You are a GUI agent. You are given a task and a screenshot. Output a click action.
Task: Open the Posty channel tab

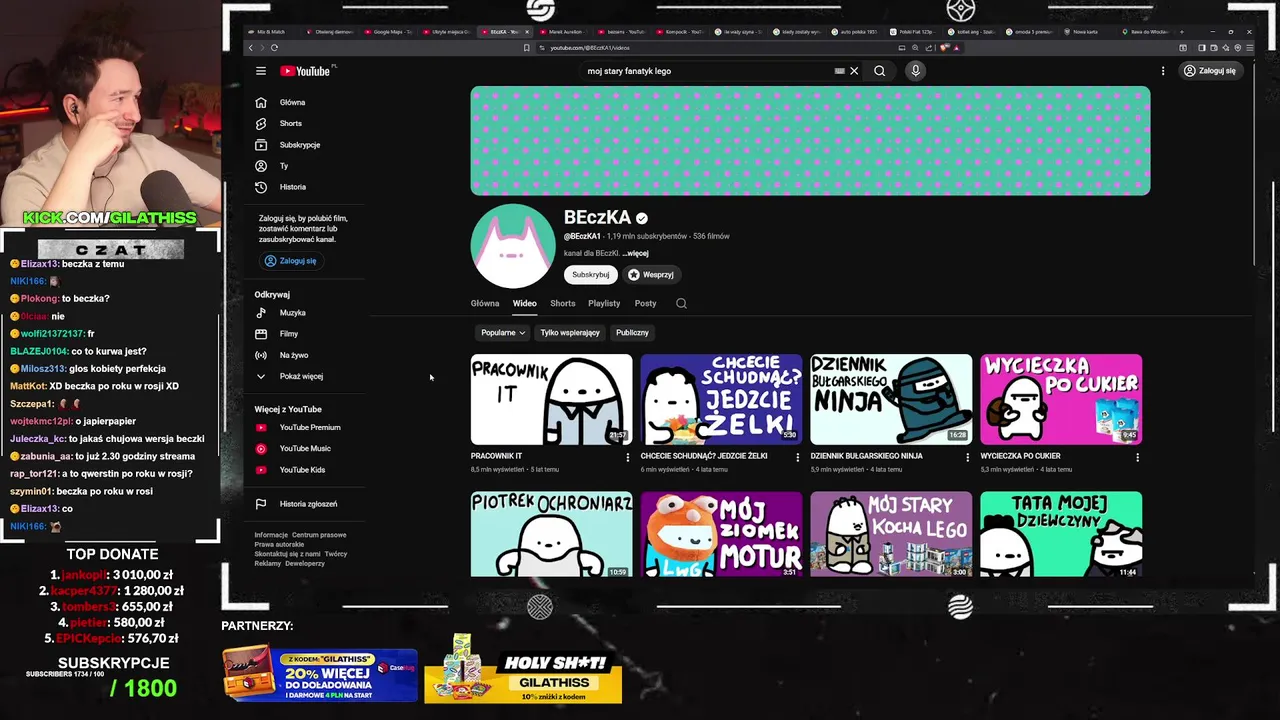[646, 303]
